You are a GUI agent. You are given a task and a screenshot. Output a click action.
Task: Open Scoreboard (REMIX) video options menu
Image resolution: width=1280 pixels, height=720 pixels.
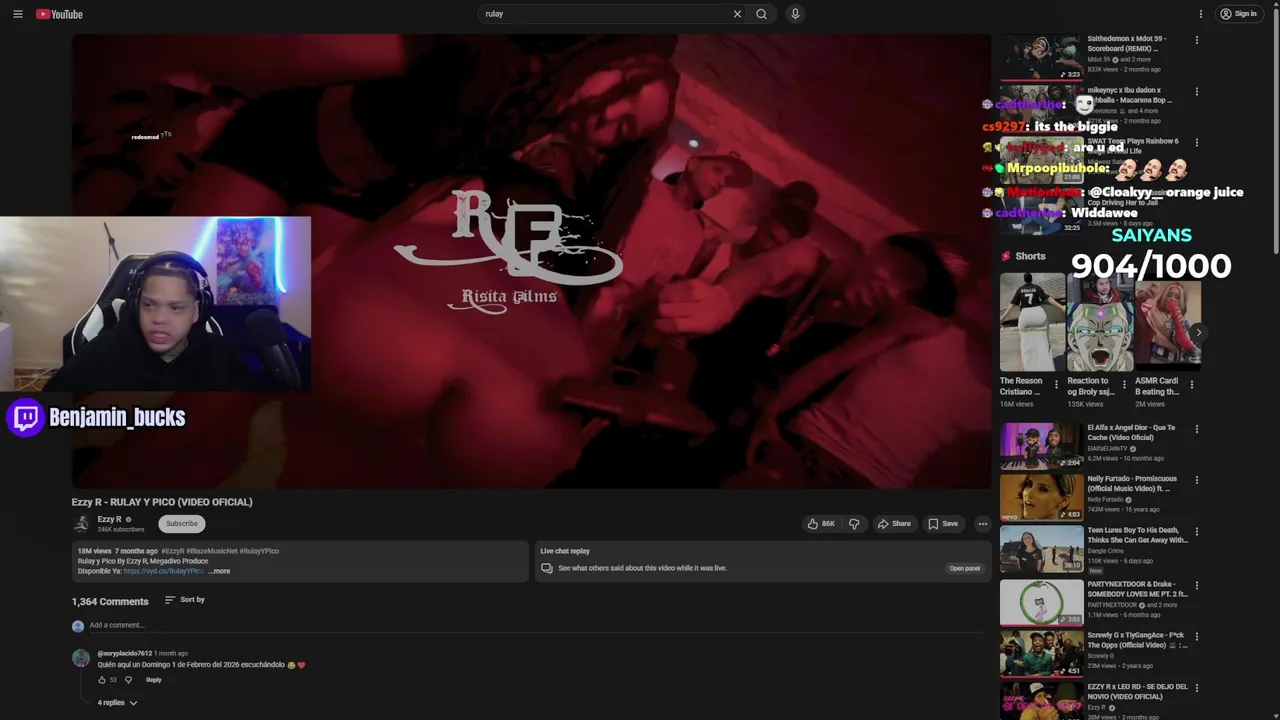tap(1196, 40)
